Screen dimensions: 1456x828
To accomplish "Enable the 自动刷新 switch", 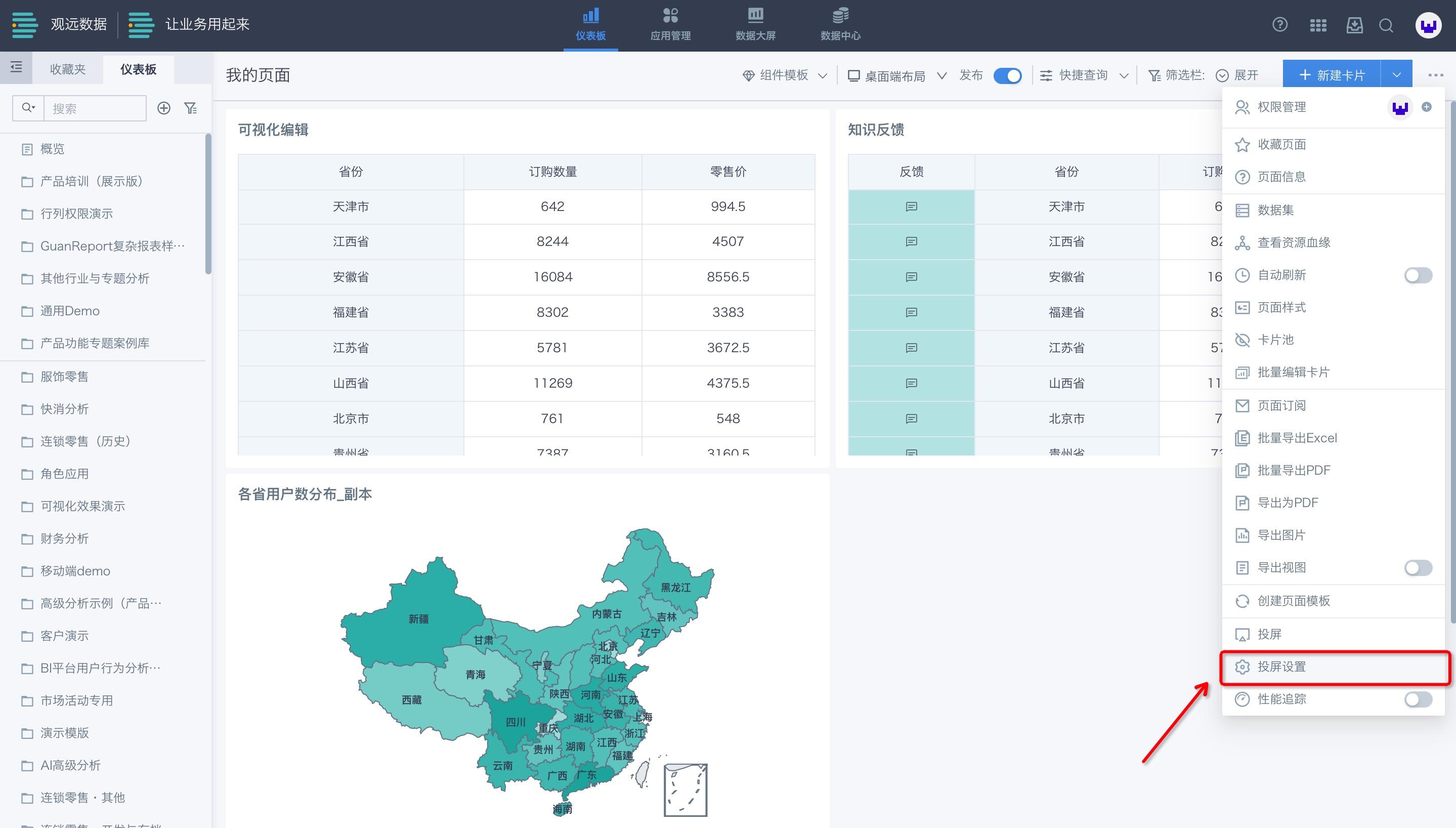I will 1418,275.
